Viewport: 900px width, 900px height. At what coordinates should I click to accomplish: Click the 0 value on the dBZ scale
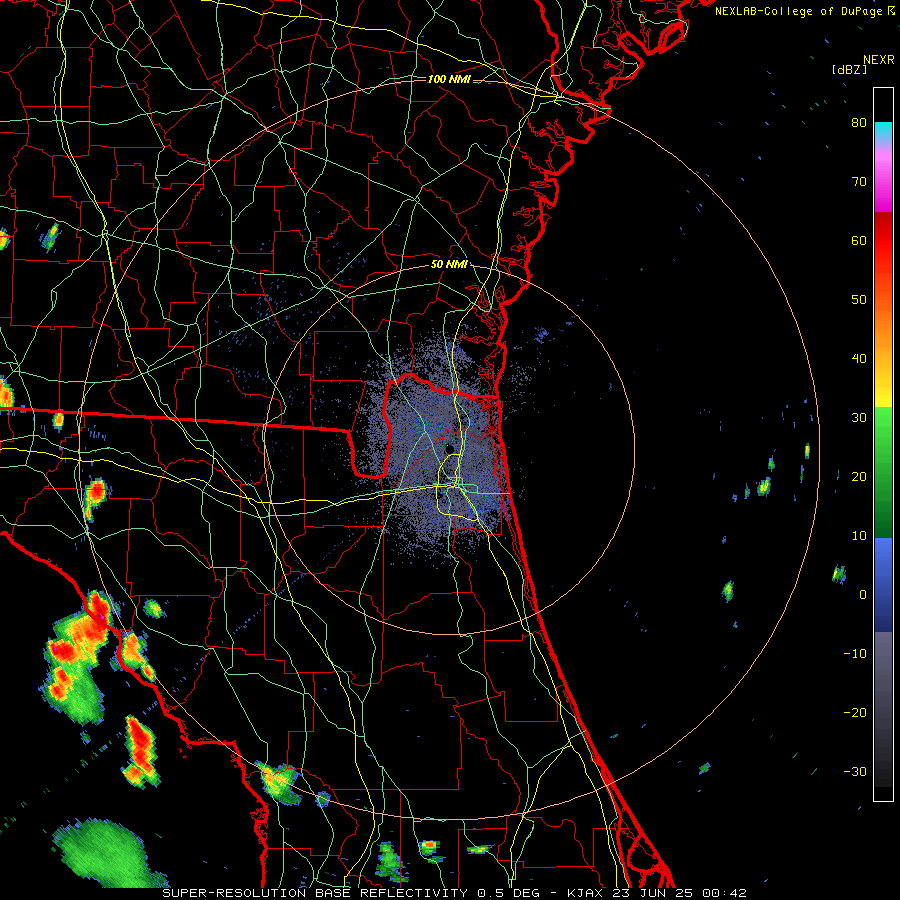(863, 595)
